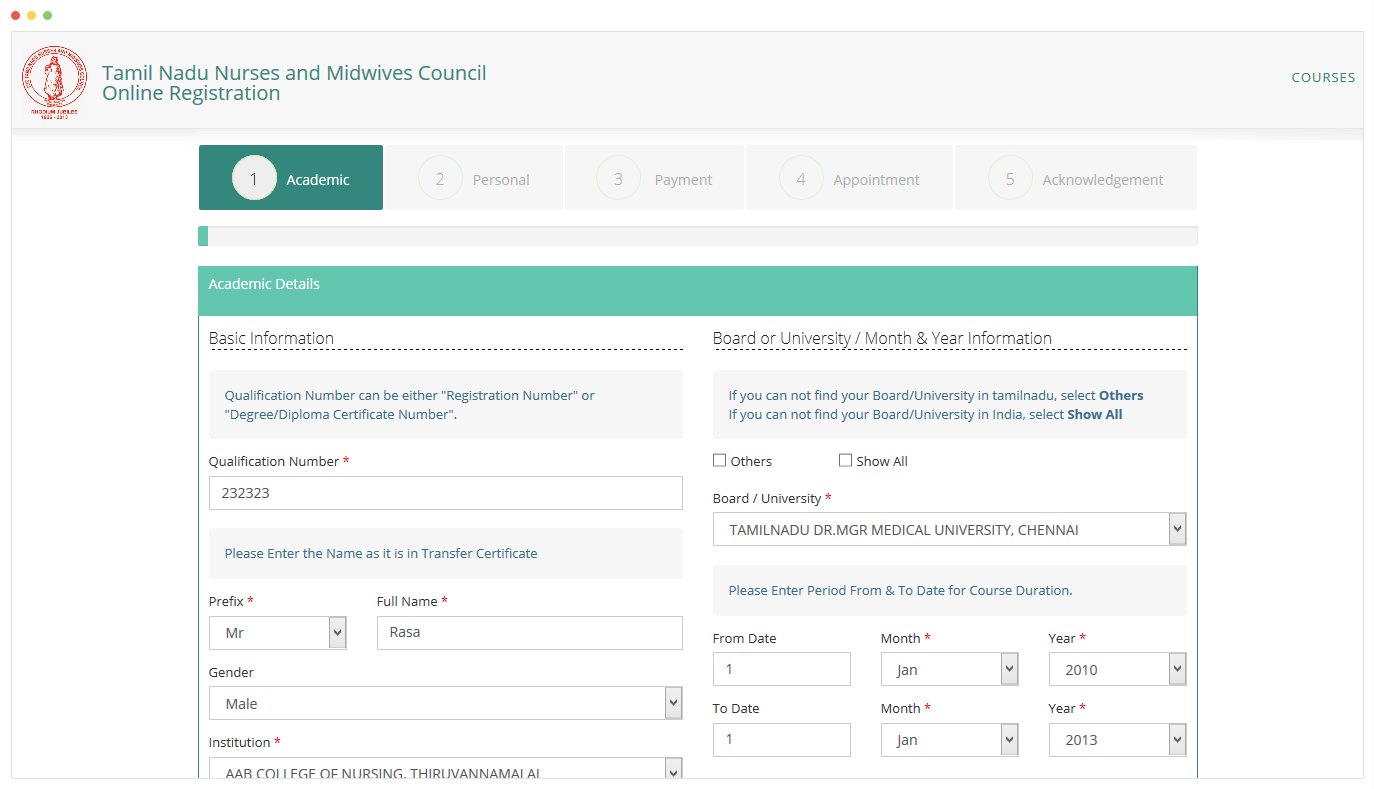Click the Tamil Nadu Nurses Council logo
The image size is (1374, 789).
pyautogui.click(x=55, y=83)
